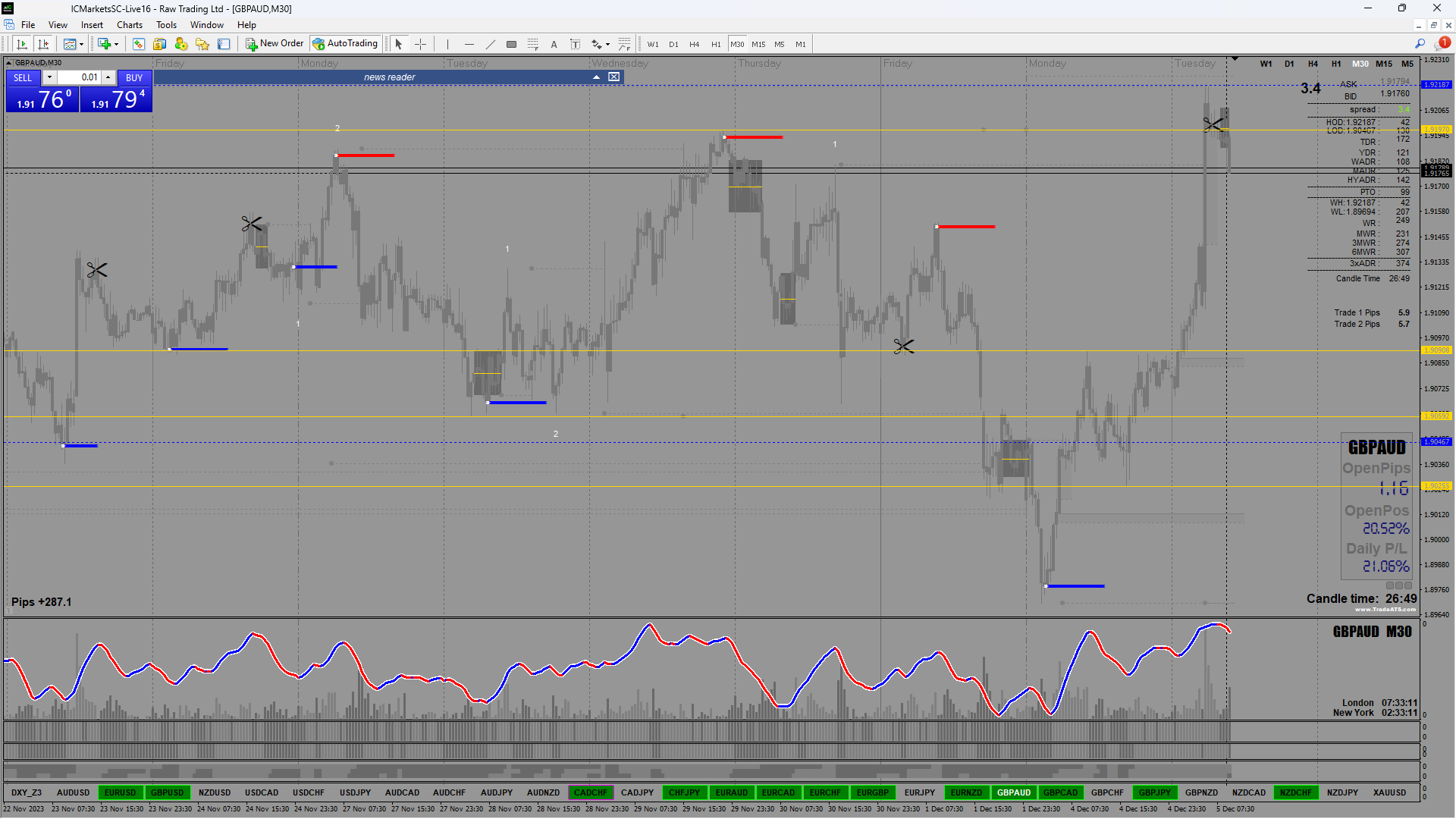This screenshot has width=1456, height=819.
Task: Select the rectangle shape tool
Action: pos(512,44)
